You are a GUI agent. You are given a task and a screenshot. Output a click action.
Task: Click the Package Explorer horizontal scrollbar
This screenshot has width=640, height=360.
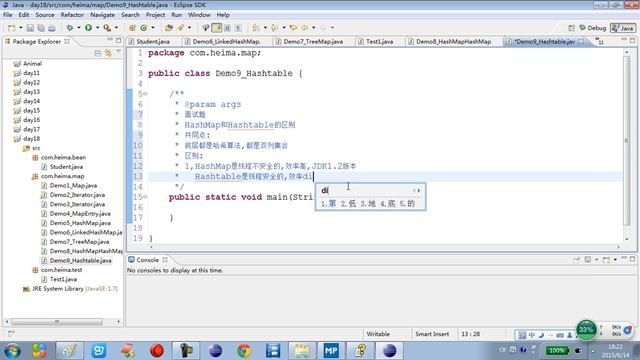point(57,322)
